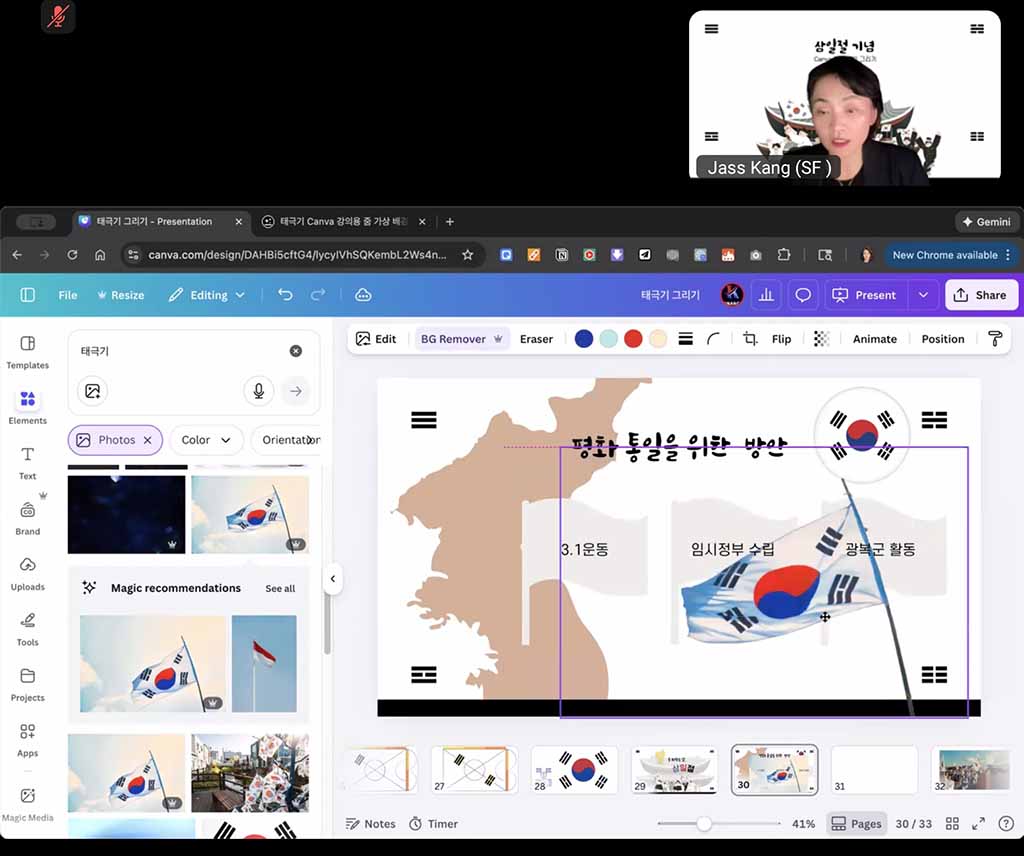
Task: Click the Share button
Action: 980,295
